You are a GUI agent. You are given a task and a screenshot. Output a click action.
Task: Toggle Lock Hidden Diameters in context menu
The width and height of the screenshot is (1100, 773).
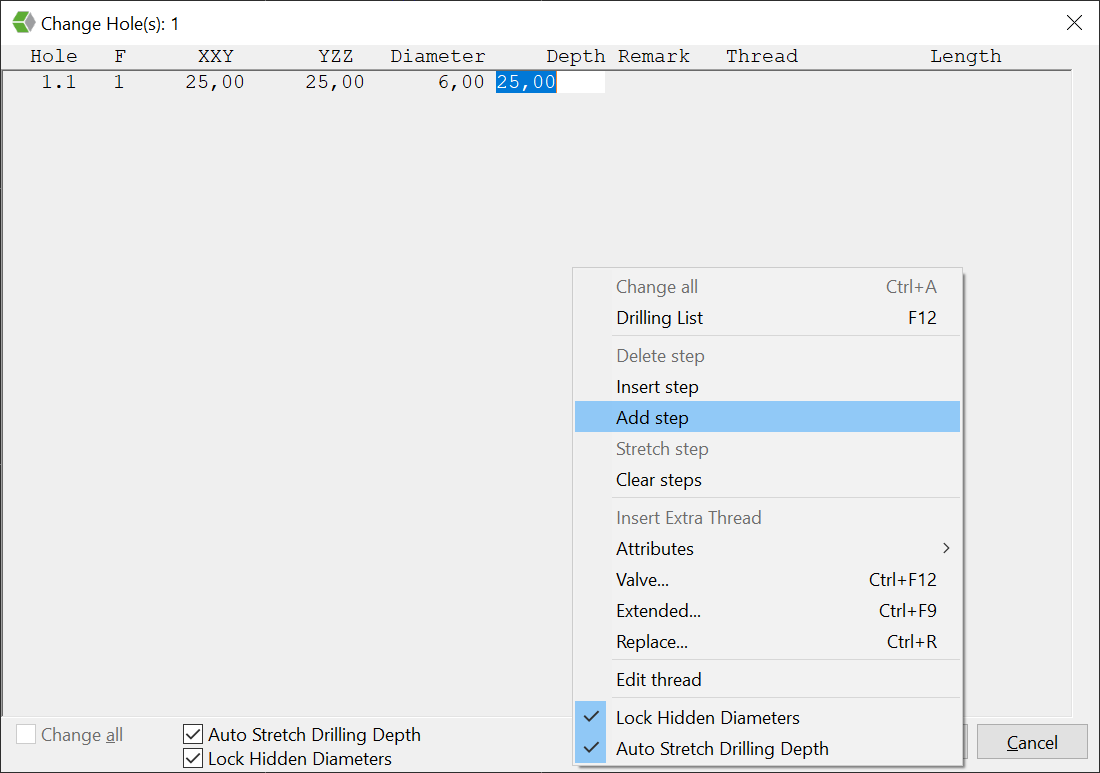pos(767,718)
